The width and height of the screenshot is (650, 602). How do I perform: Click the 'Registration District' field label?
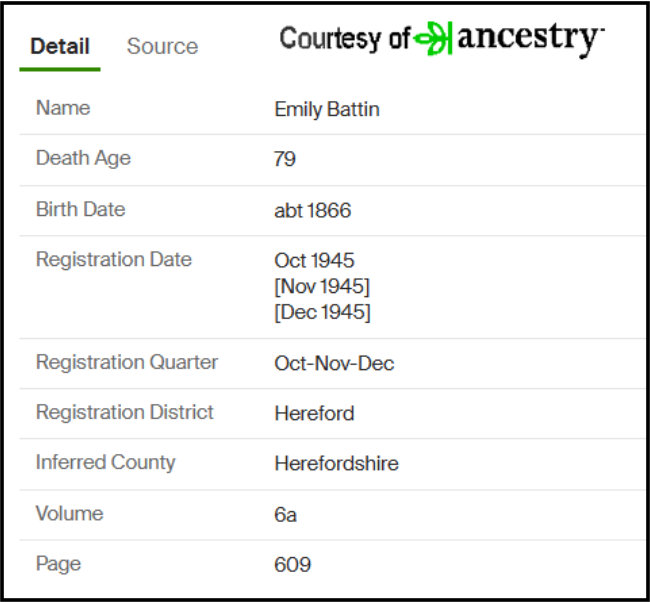click(125, 412)
